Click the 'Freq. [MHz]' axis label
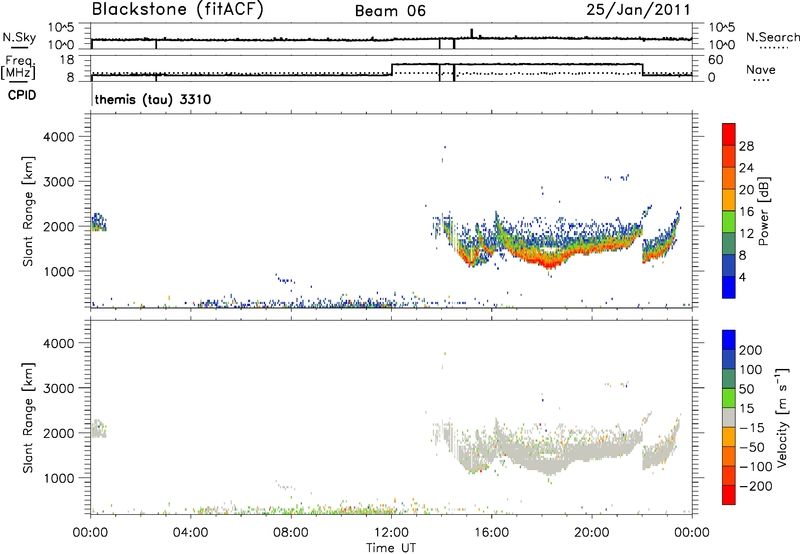 19,68
